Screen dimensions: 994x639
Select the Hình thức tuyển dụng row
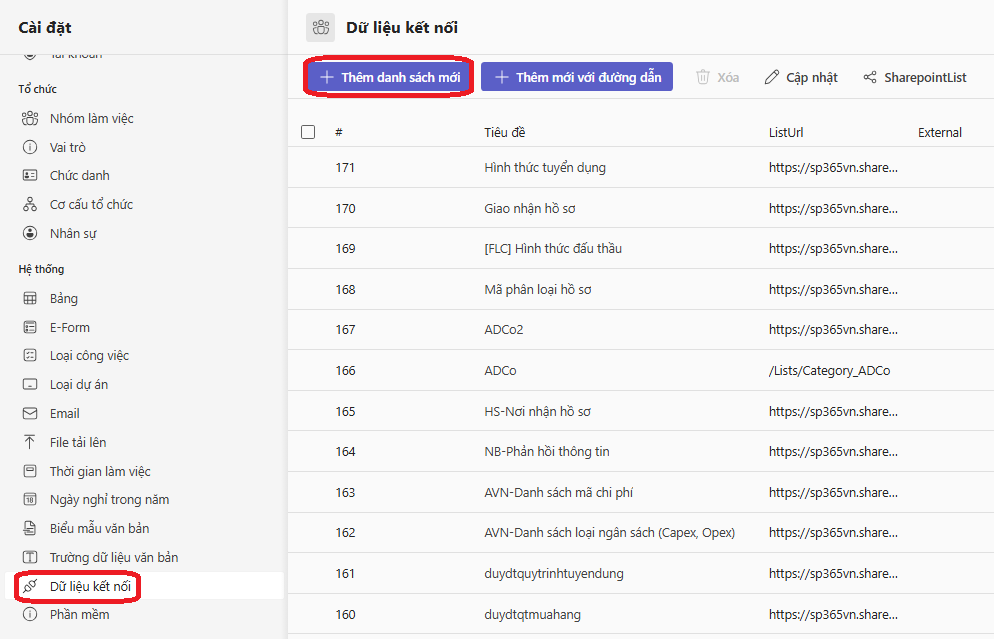[544, 168]
